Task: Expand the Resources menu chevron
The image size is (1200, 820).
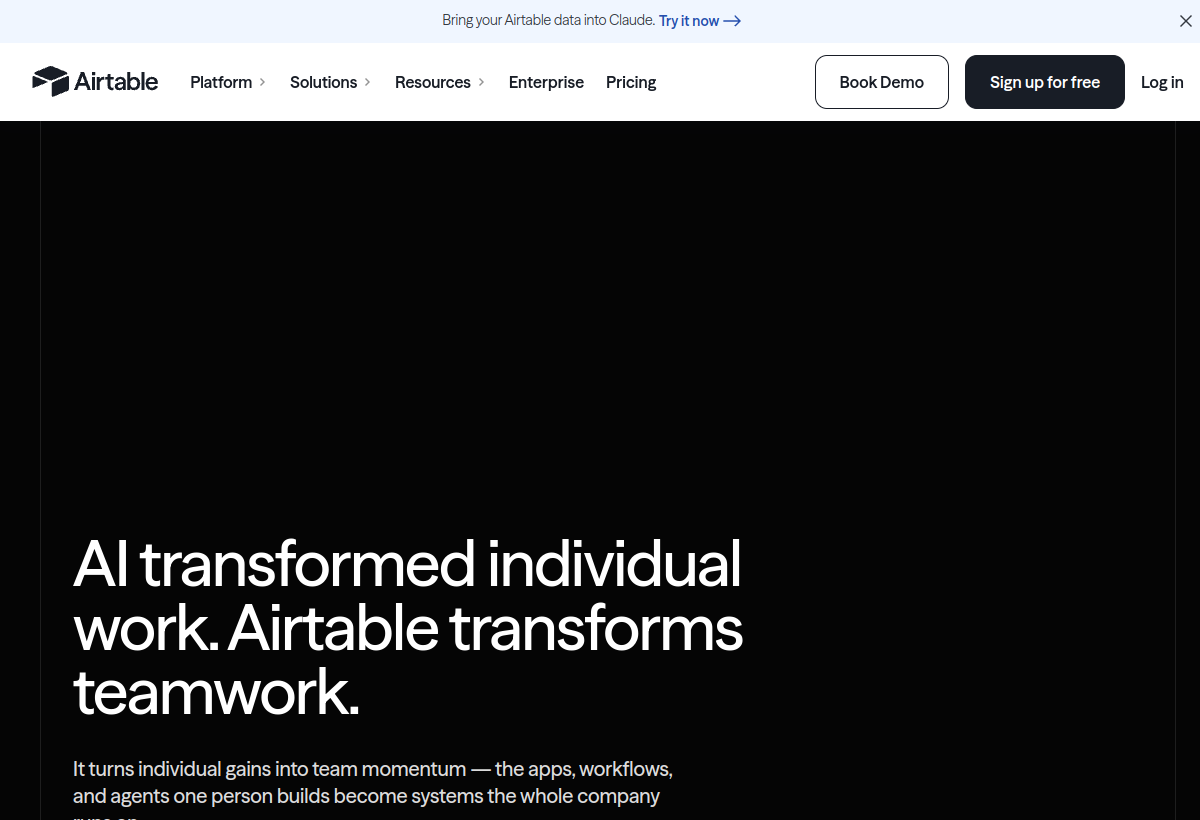Action: [481, 82]
